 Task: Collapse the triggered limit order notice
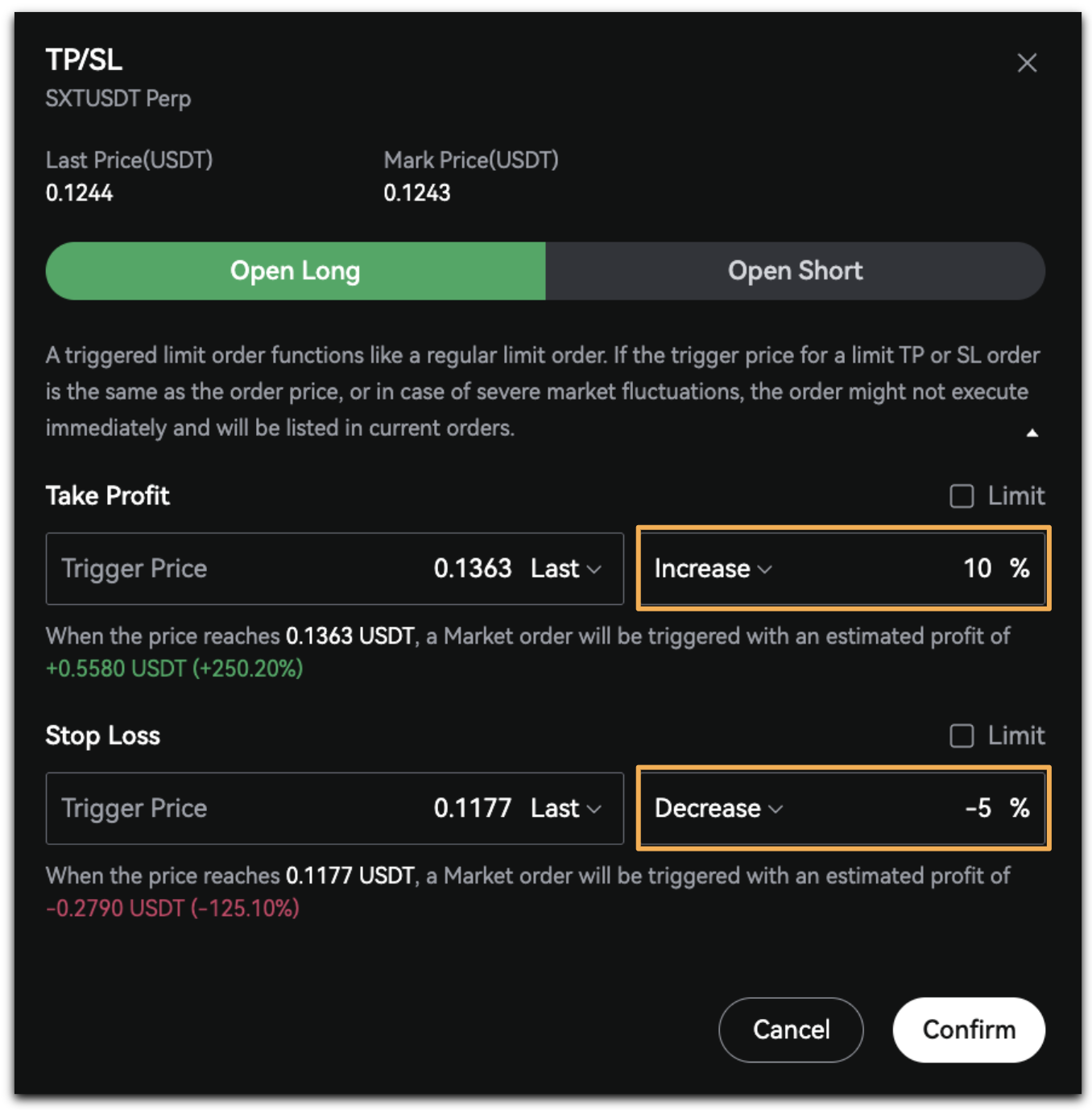pos(1032,433)
